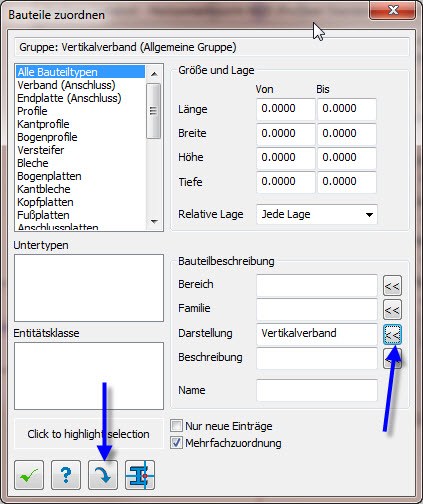The height and width of the screenshot is (504, 423).
Task: Click the << button next to Bereich
Action: pyautogui.click(x=392, y=286)
